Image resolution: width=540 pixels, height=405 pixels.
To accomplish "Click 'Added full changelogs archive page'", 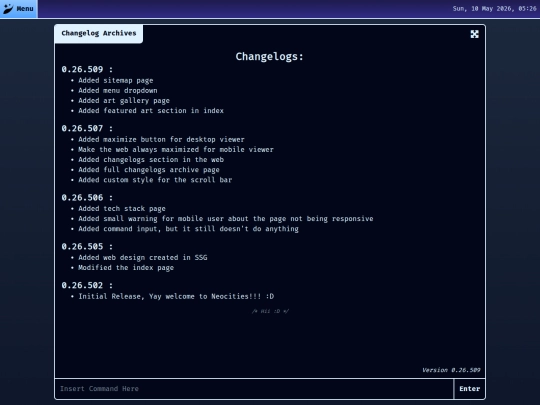I will 149,170.
